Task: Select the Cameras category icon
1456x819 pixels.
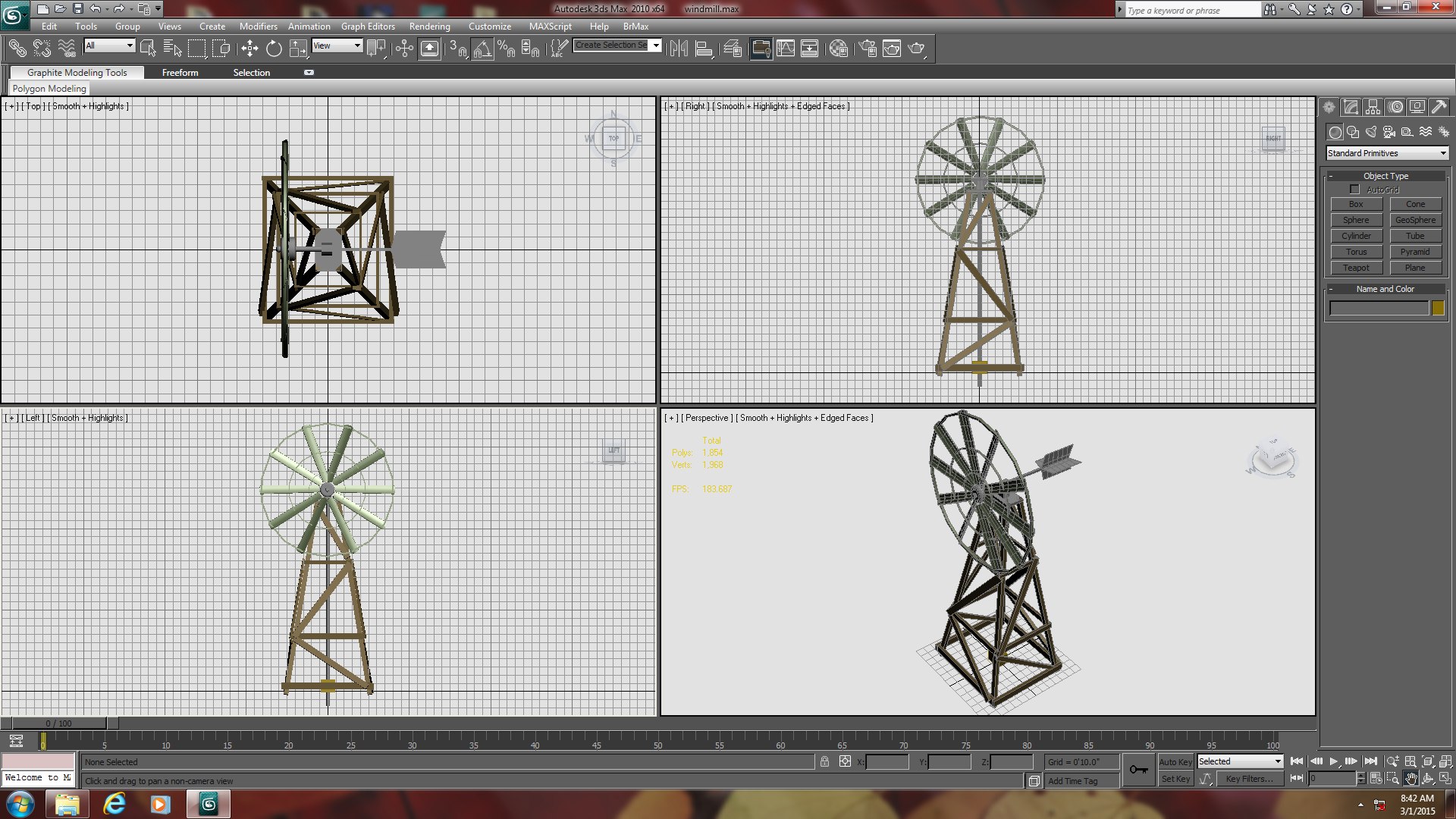Action: tap(1389, 132)
